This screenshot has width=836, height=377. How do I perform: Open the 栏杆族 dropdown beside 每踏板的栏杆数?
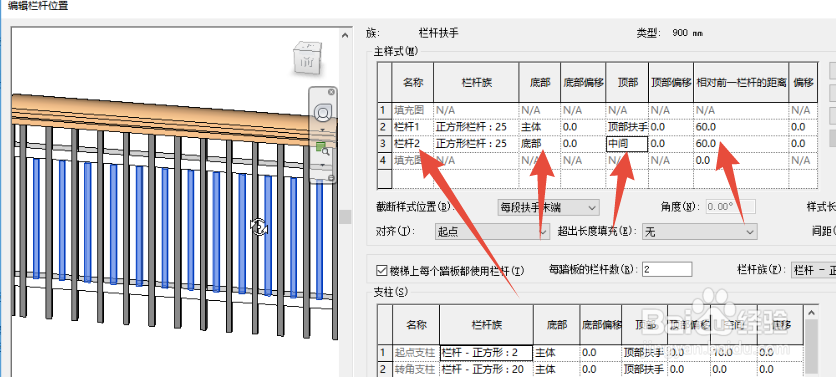point(814,270)
